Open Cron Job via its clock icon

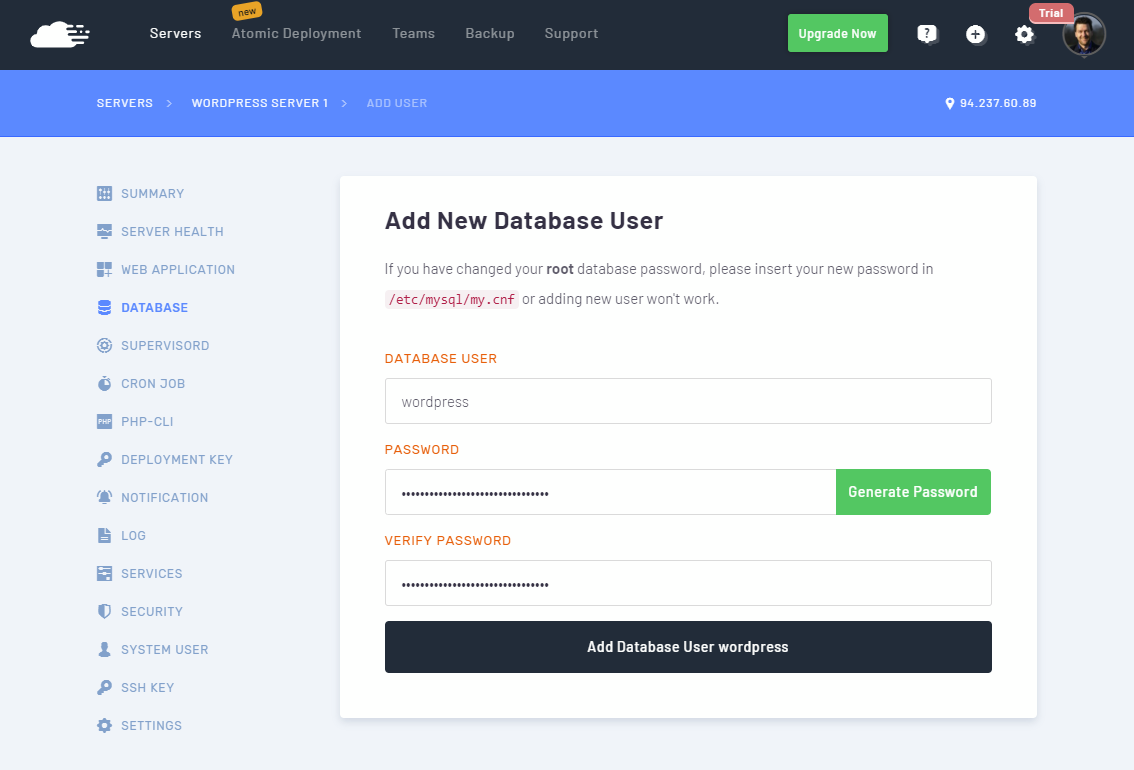(x=104, y=383)
